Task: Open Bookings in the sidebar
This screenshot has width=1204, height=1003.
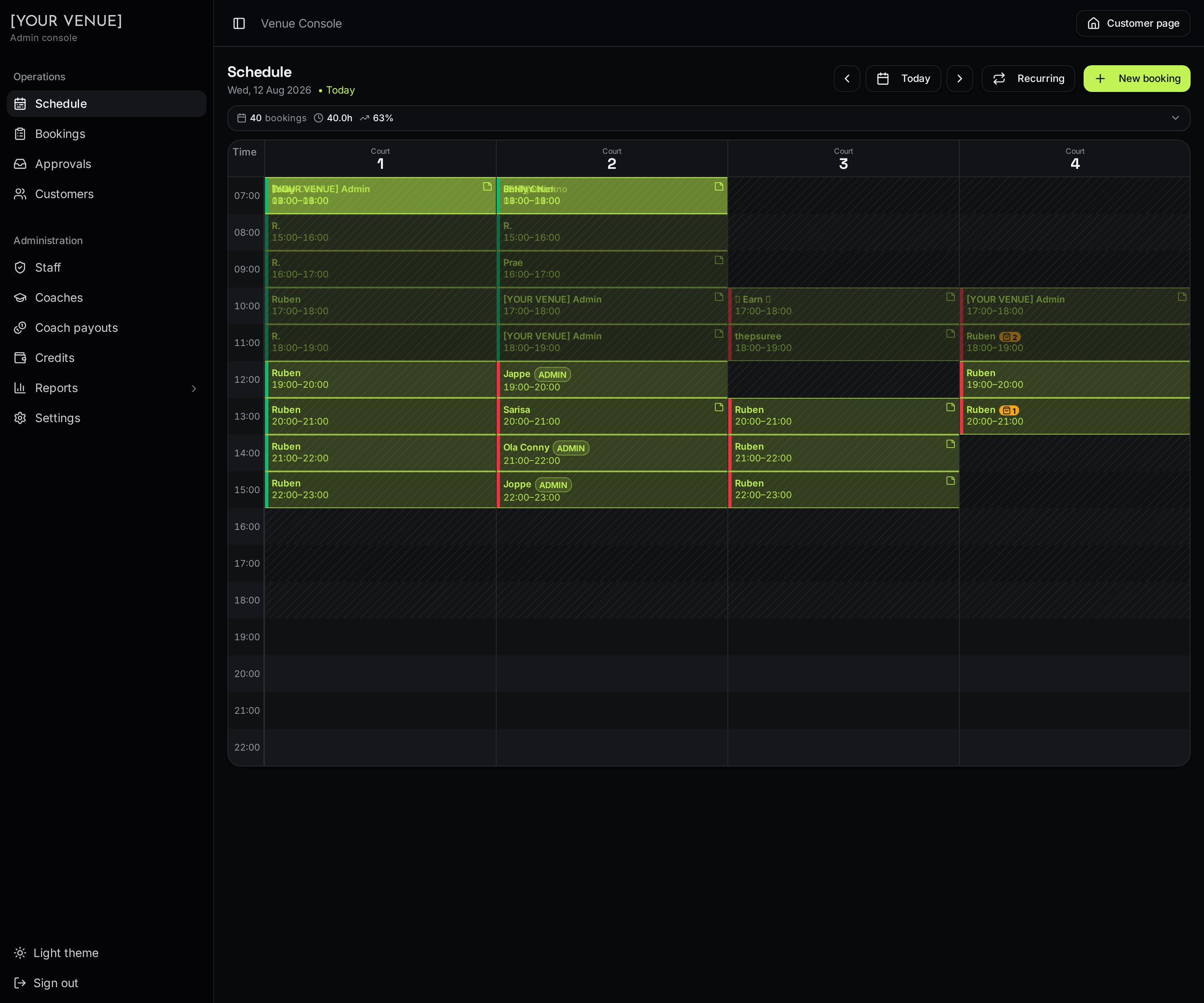Action: point(107,134)
